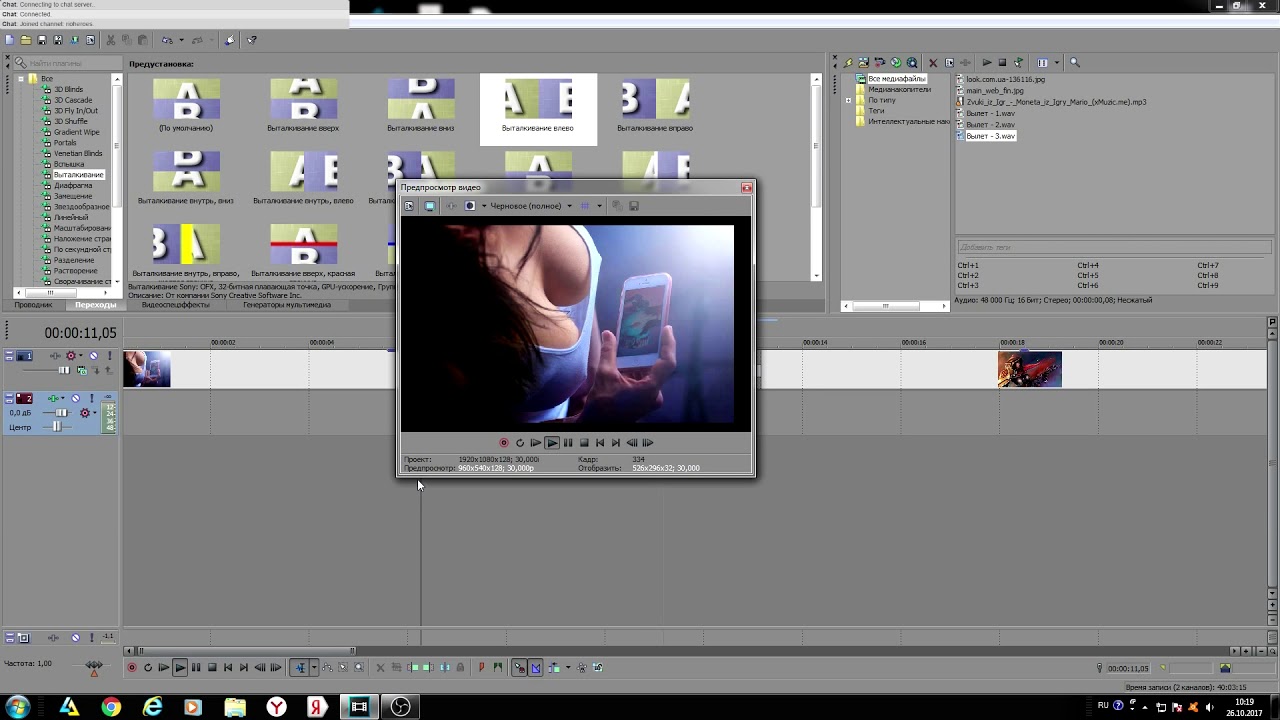Click record button in the video preview window
Image resolution: width=1280 pixels, height=720 pixels.
click(x=504, y=443)
